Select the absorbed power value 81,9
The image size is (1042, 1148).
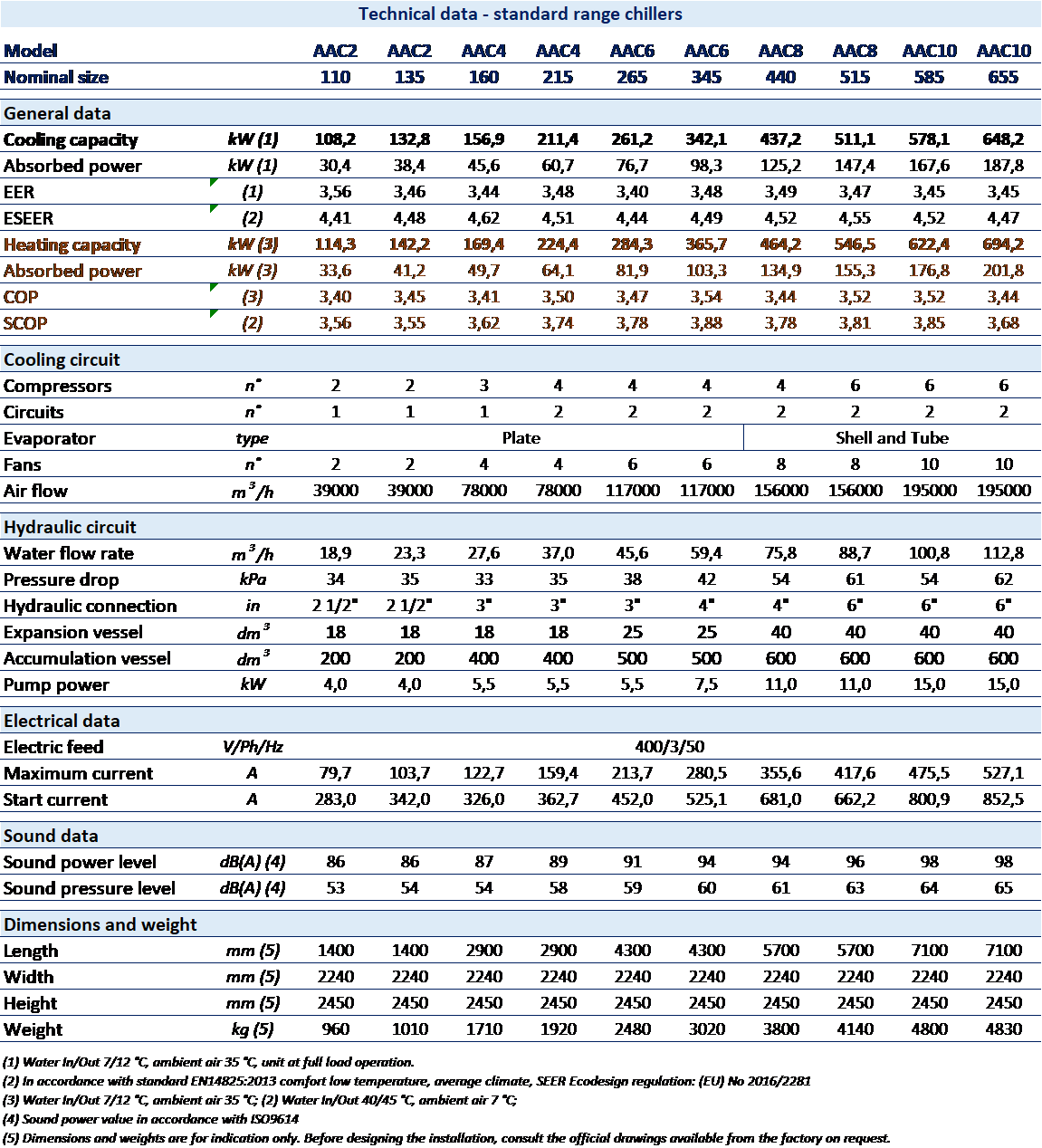632,271
